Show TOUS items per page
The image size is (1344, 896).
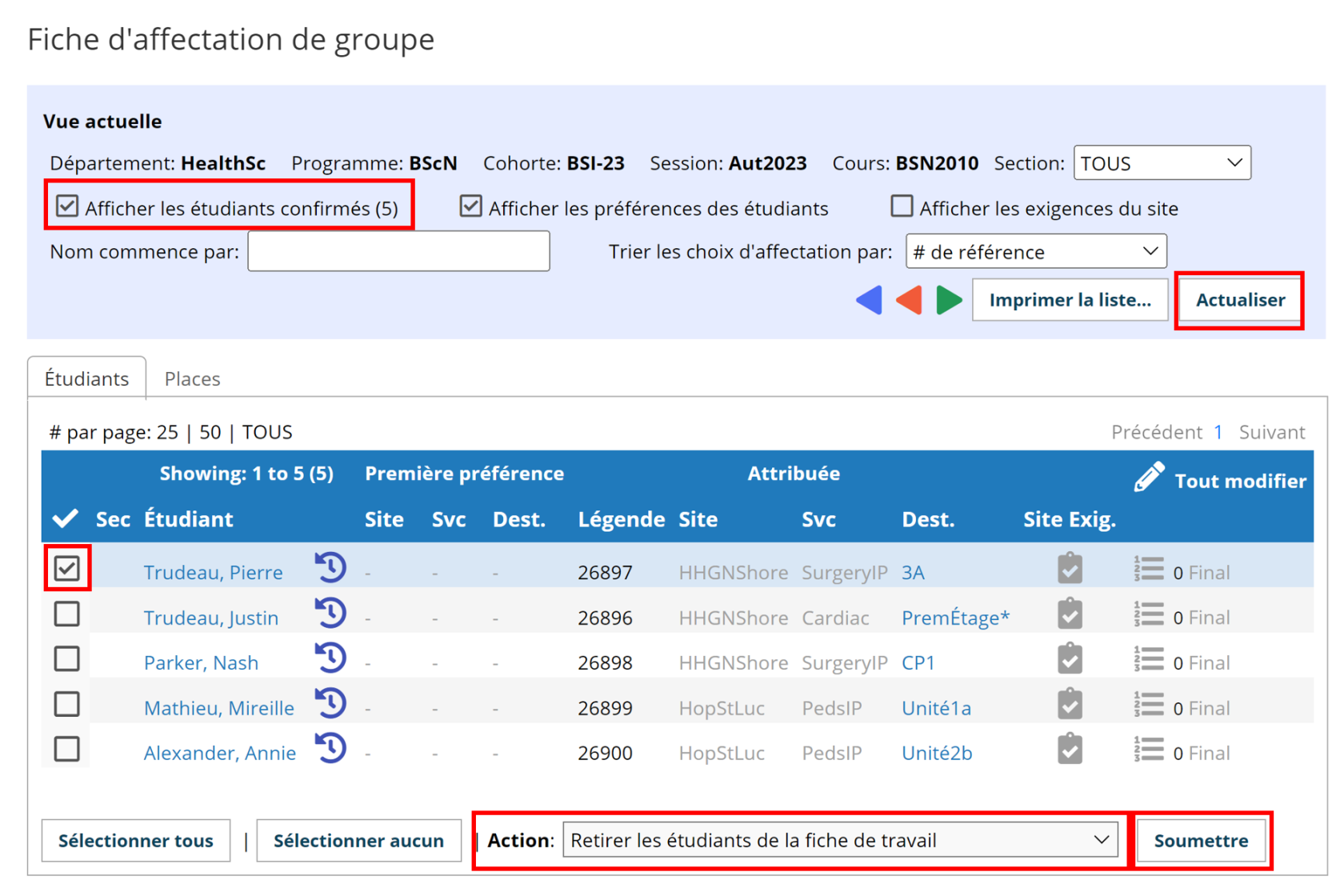pyautogui.click(x=267, y=432)
